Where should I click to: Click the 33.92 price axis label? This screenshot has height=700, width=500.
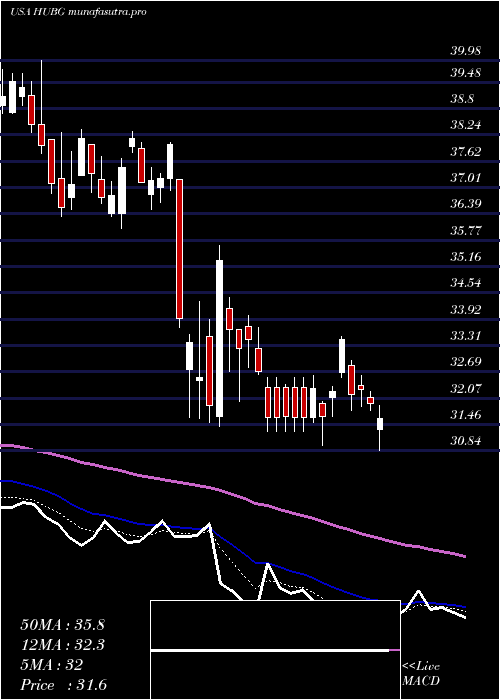[x=466, y=309]
